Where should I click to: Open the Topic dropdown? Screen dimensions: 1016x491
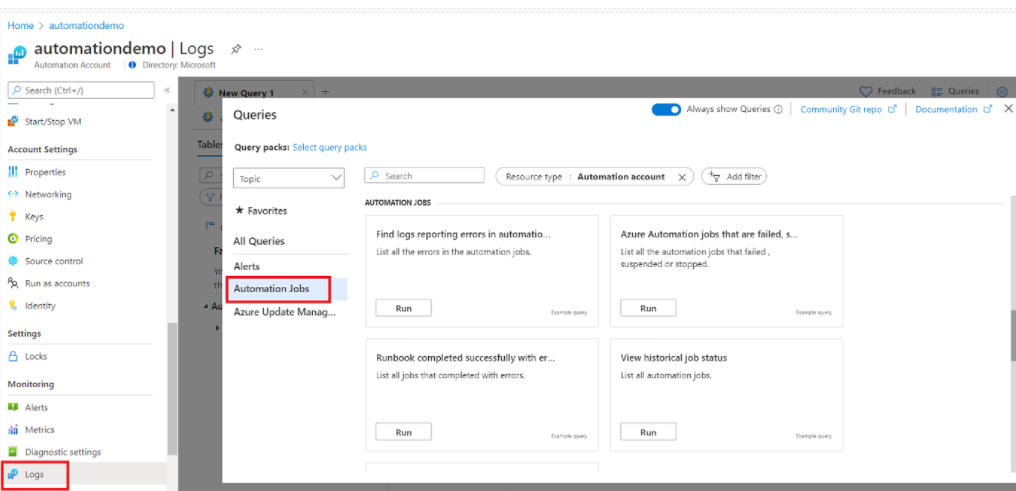289,178
